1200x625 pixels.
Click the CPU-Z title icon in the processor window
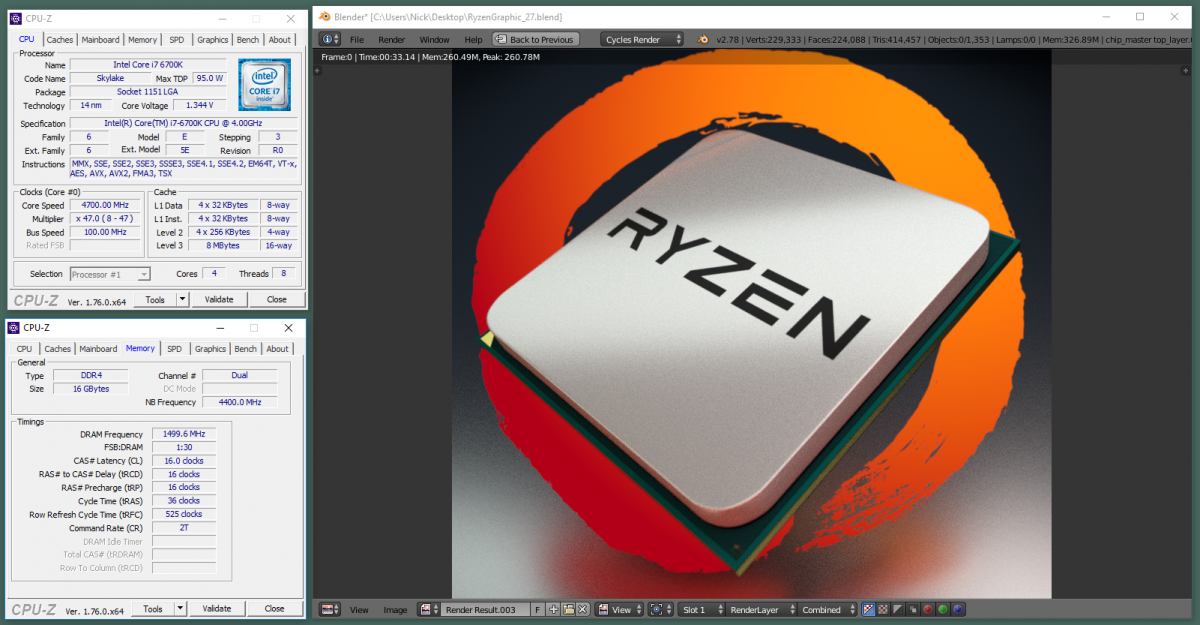[15, 18]
